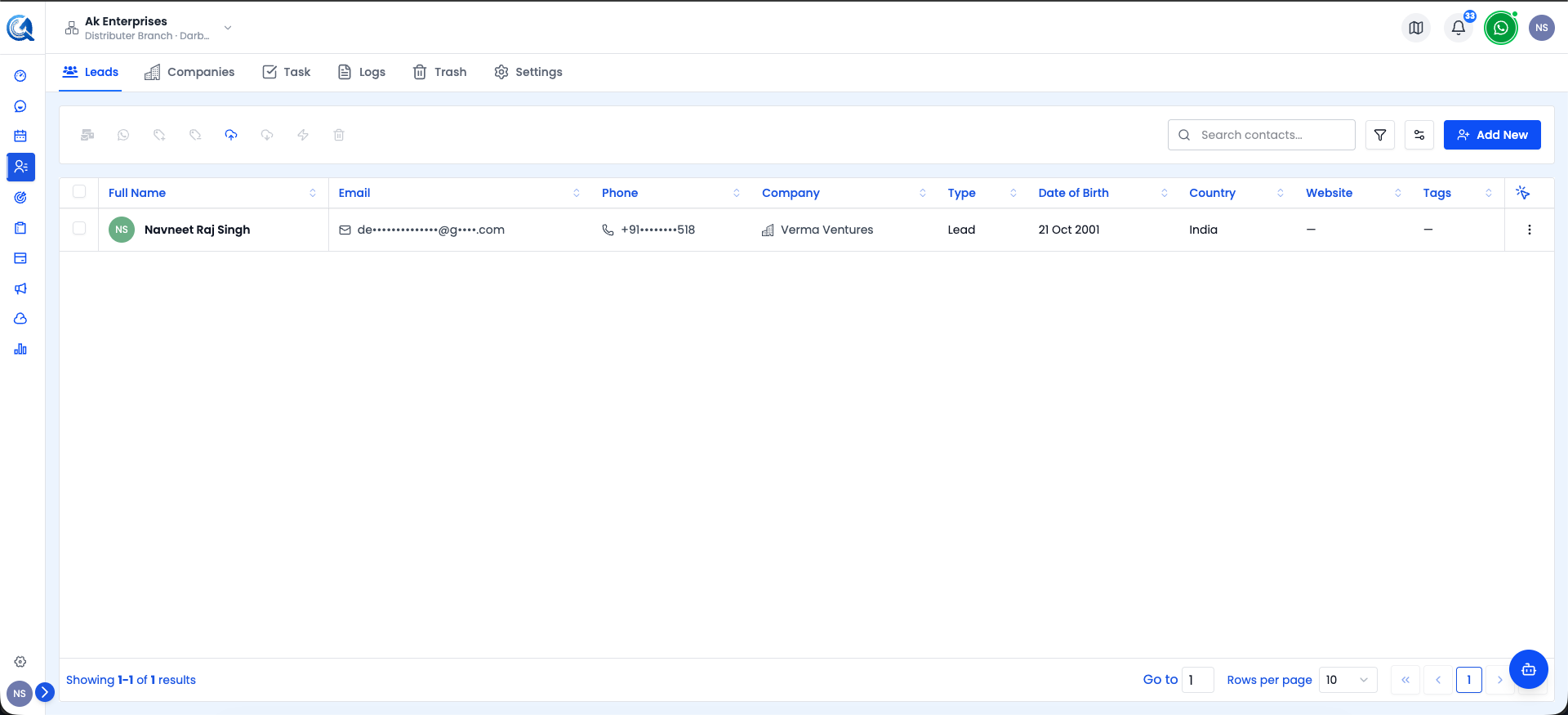The width and height of the screenshot is (1568, 715).
Task: Open the target goals icon in sidebar
Action: tap(20, 197)
